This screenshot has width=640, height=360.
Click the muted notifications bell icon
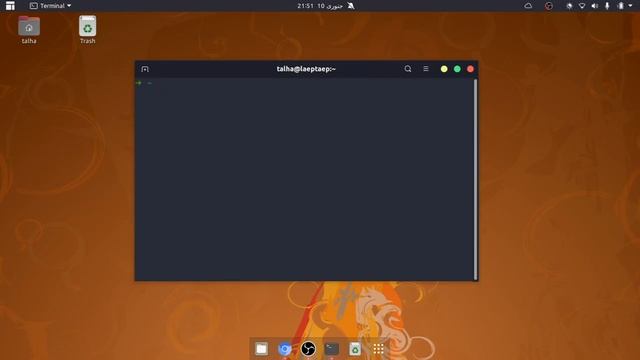pyautogui.click(x=351, y=6)
